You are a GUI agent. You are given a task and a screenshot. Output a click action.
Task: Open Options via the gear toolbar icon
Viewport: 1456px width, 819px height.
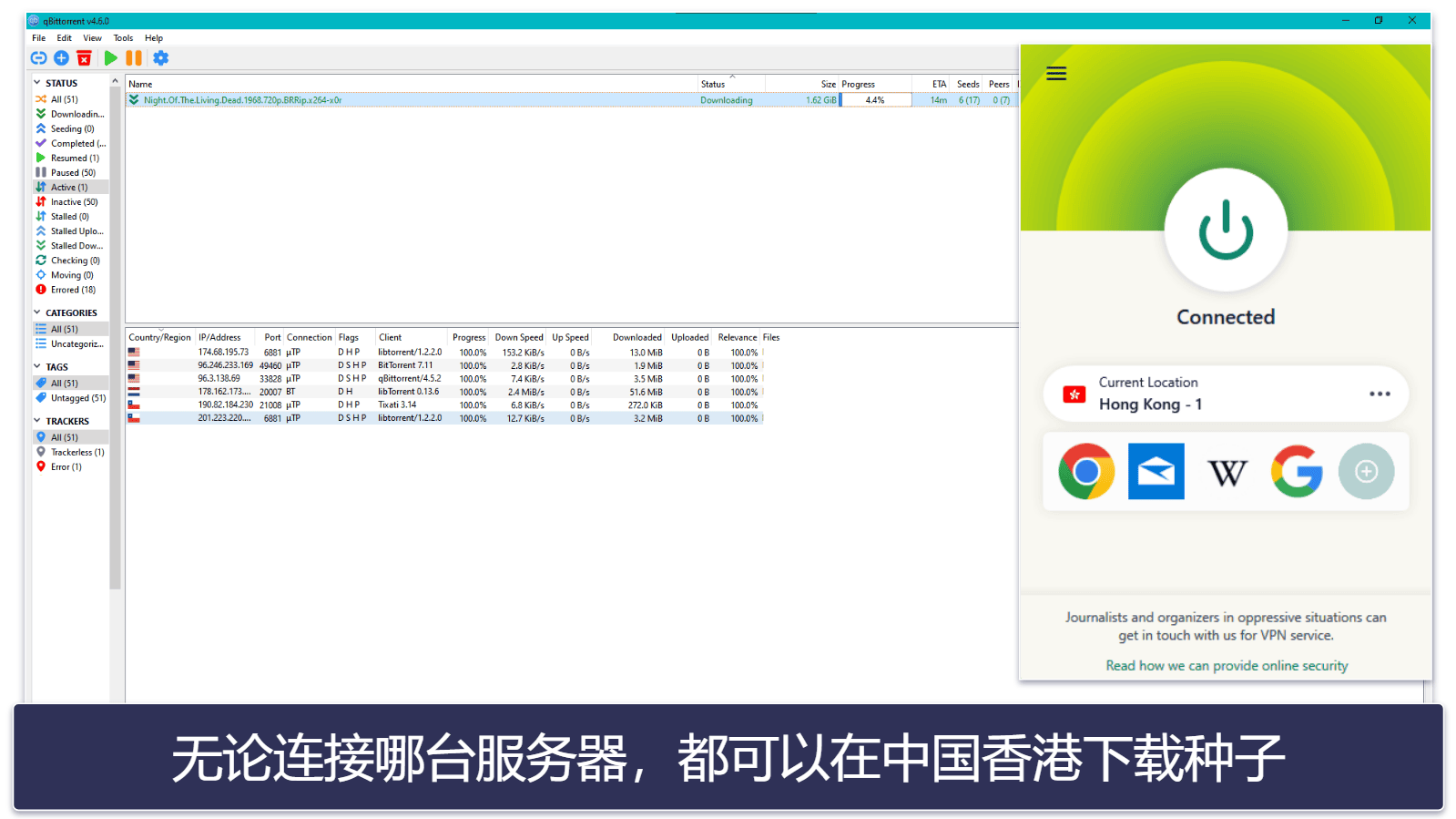(160, 58)
